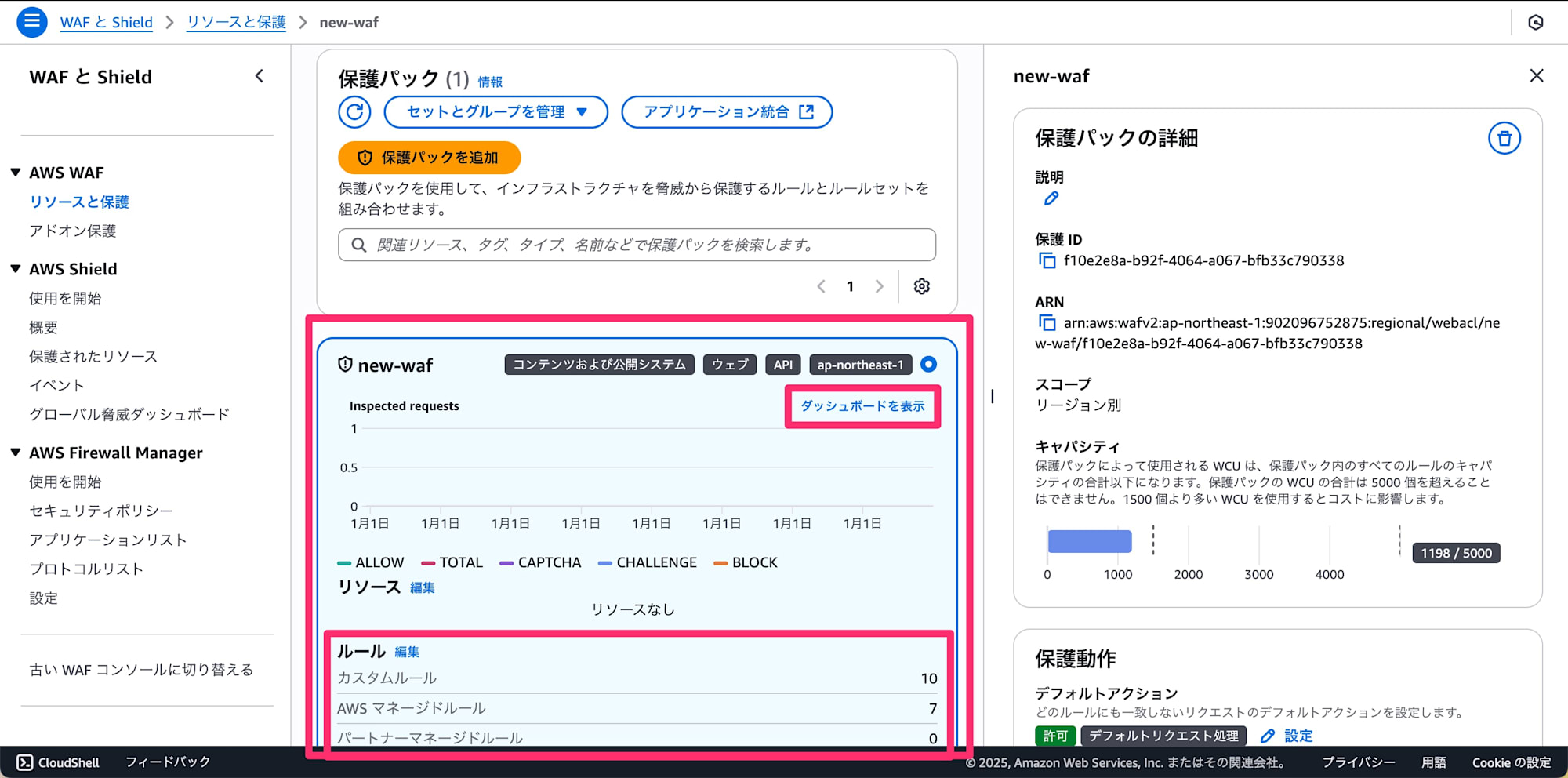
Task: Focus the protection pack search field
Action: (x=637, y=245)
